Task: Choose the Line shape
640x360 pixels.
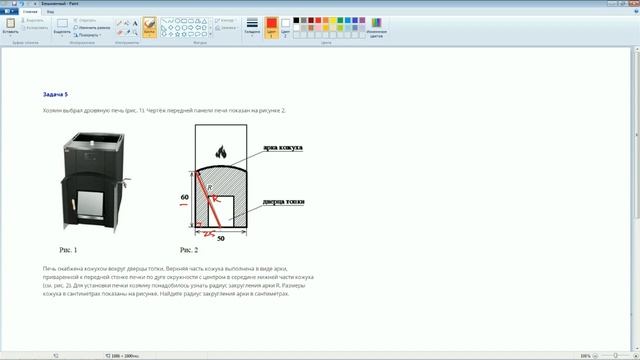Action: (164, 21)
